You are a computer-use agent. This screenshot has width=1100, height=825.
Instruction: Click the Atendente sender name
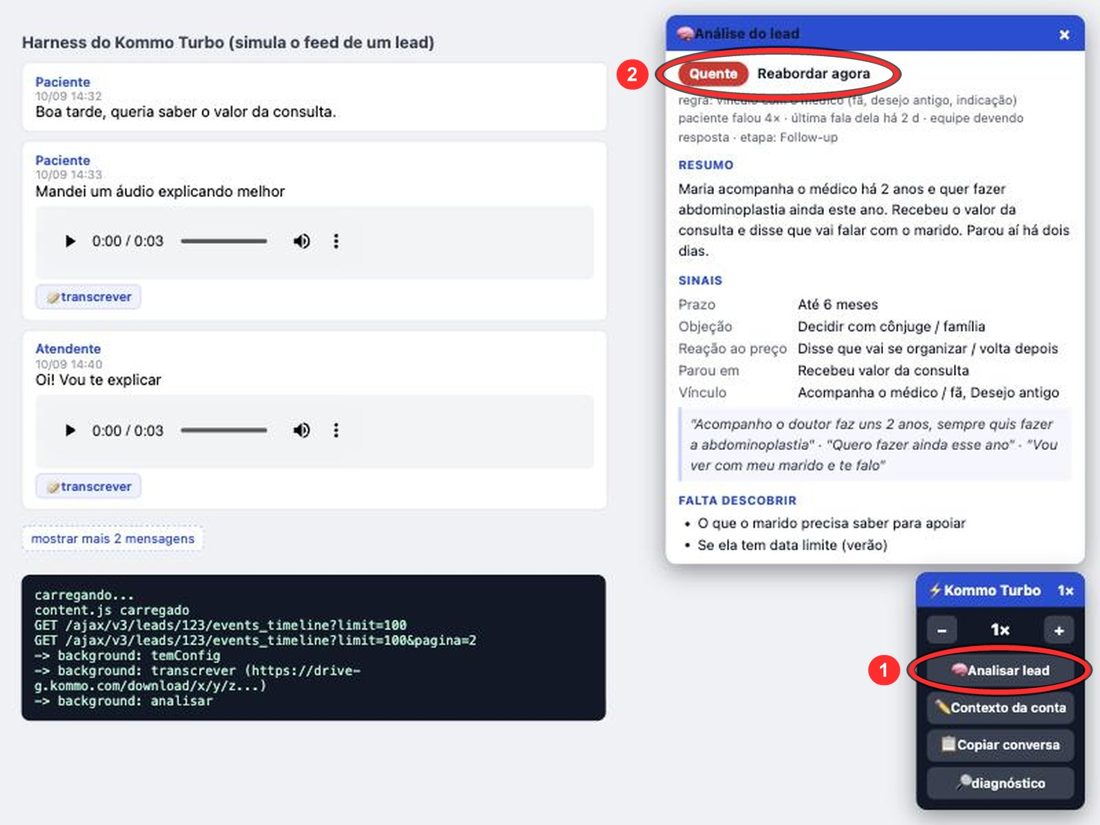tap(68, 349)
